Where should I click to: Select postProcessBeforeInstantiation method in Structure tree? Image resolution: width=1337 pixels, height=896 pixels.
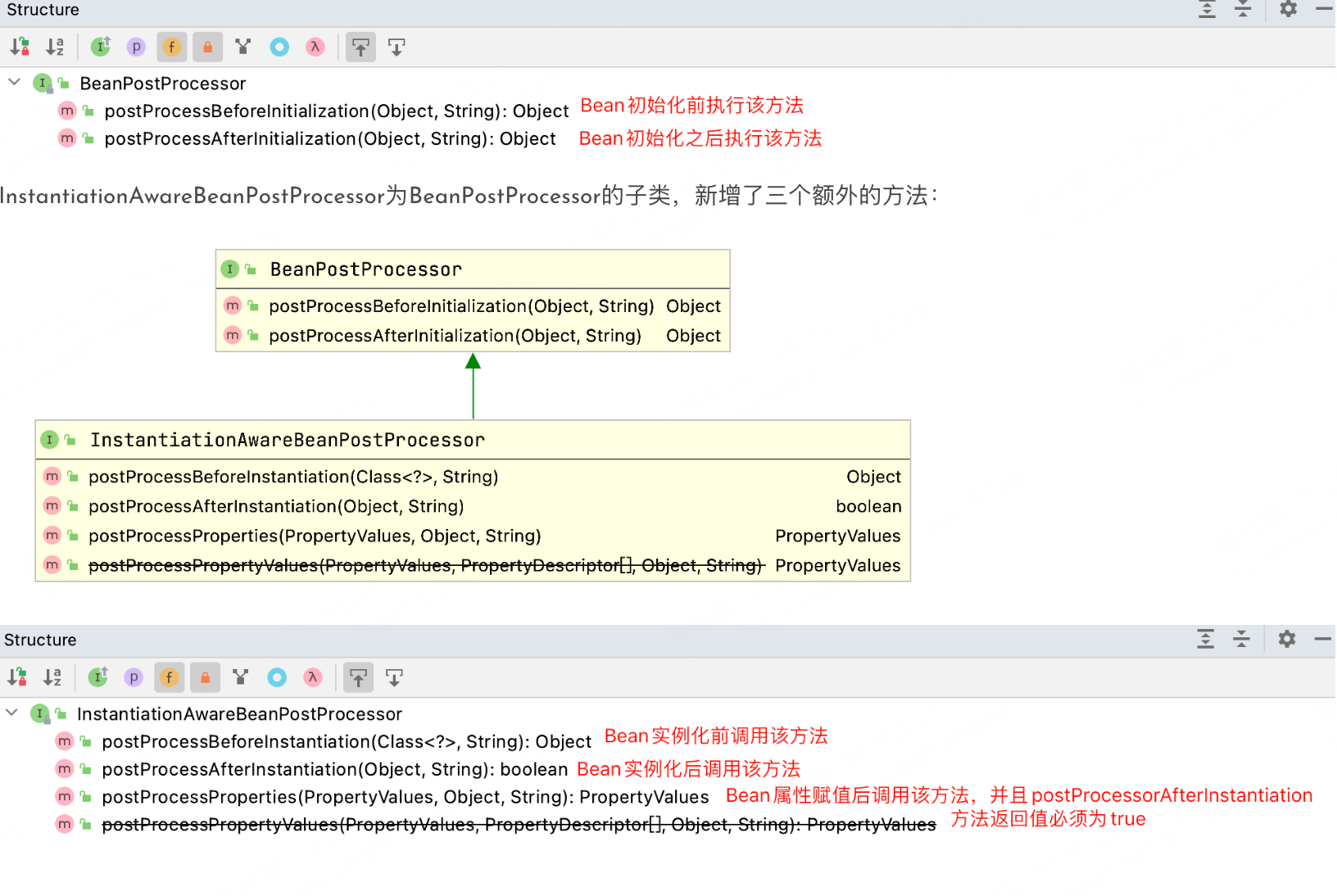click(x=347, y=741)
